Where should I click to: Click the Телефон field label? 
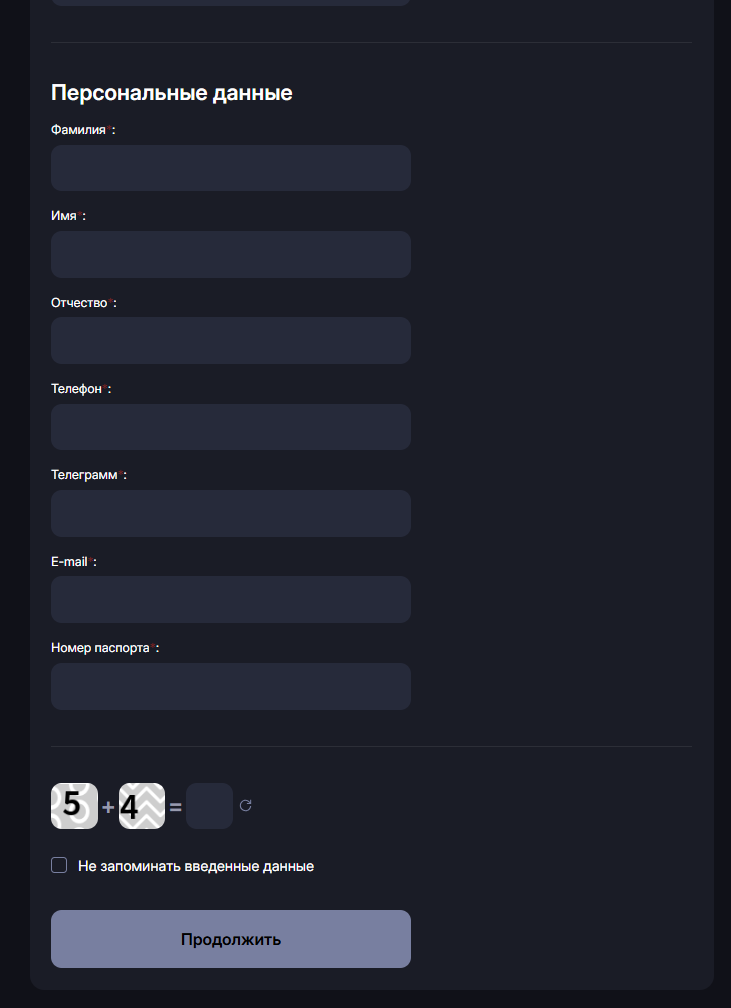pos(77,389)
